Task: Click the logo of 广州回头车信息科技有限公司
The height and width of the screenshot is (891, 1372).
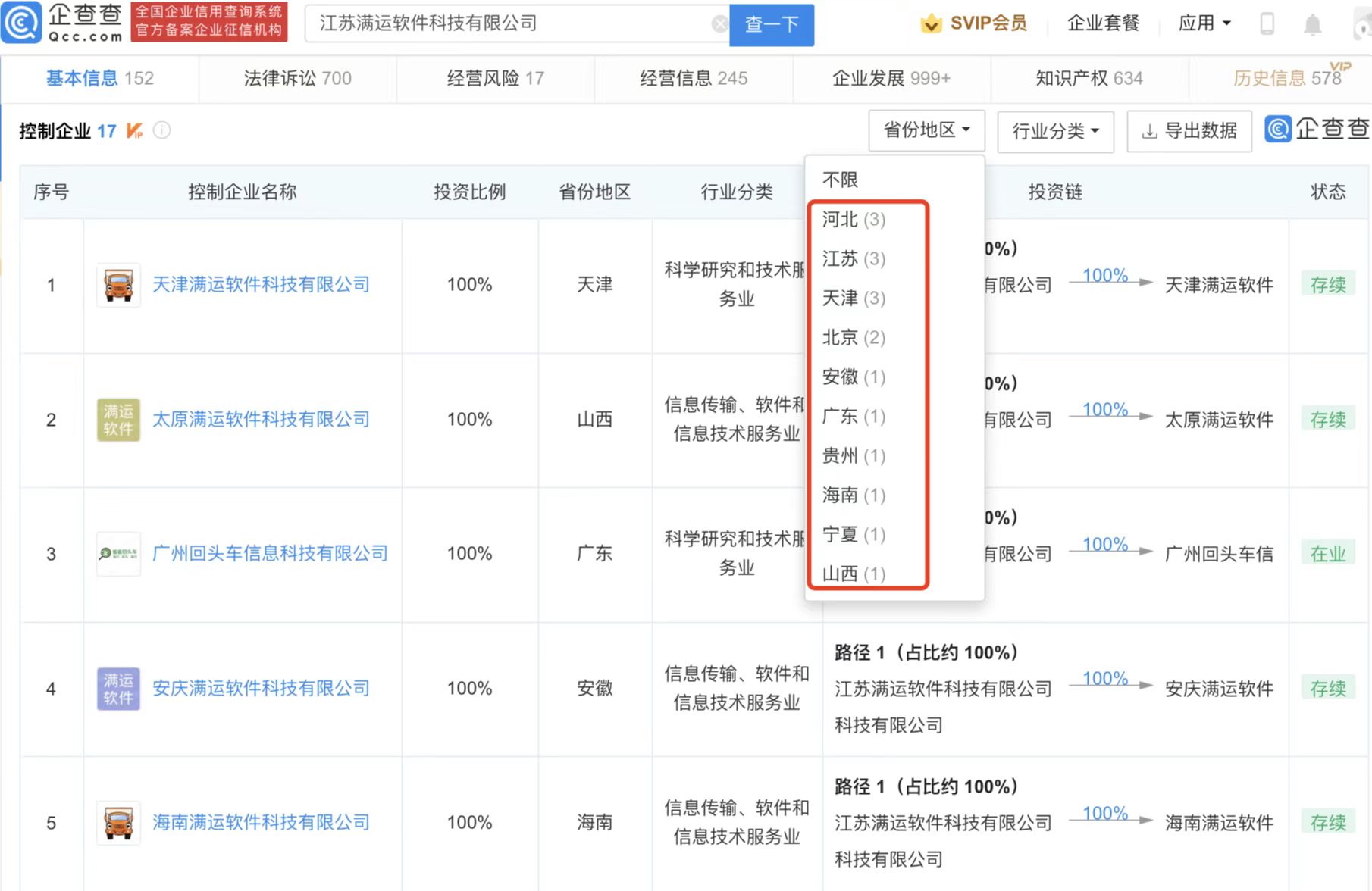Action: click(x=118, y=554)
